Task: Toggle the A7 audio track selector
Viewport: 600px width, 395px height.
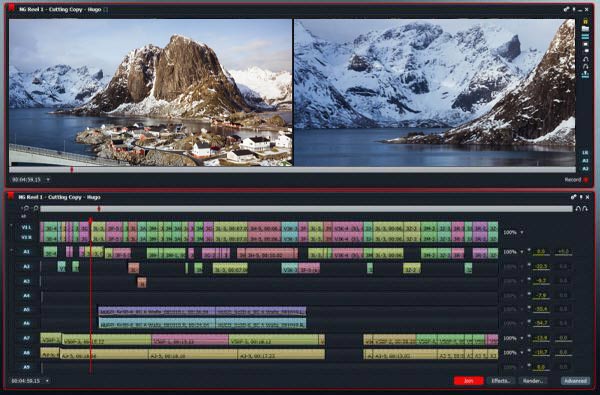Action: tap(26, 338)
